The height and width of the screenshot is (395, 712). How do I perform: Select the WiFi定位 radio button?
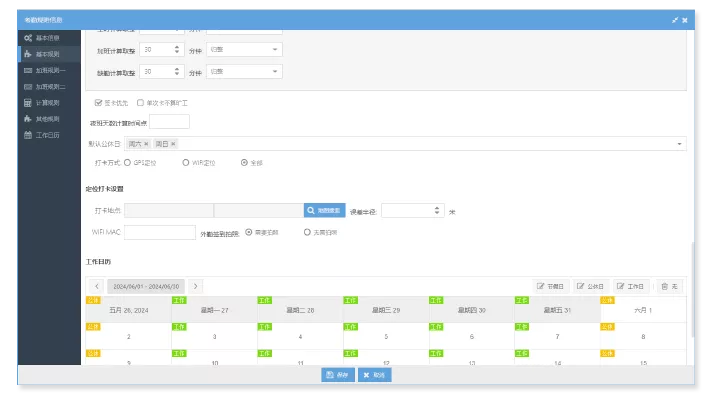point(186,162)
